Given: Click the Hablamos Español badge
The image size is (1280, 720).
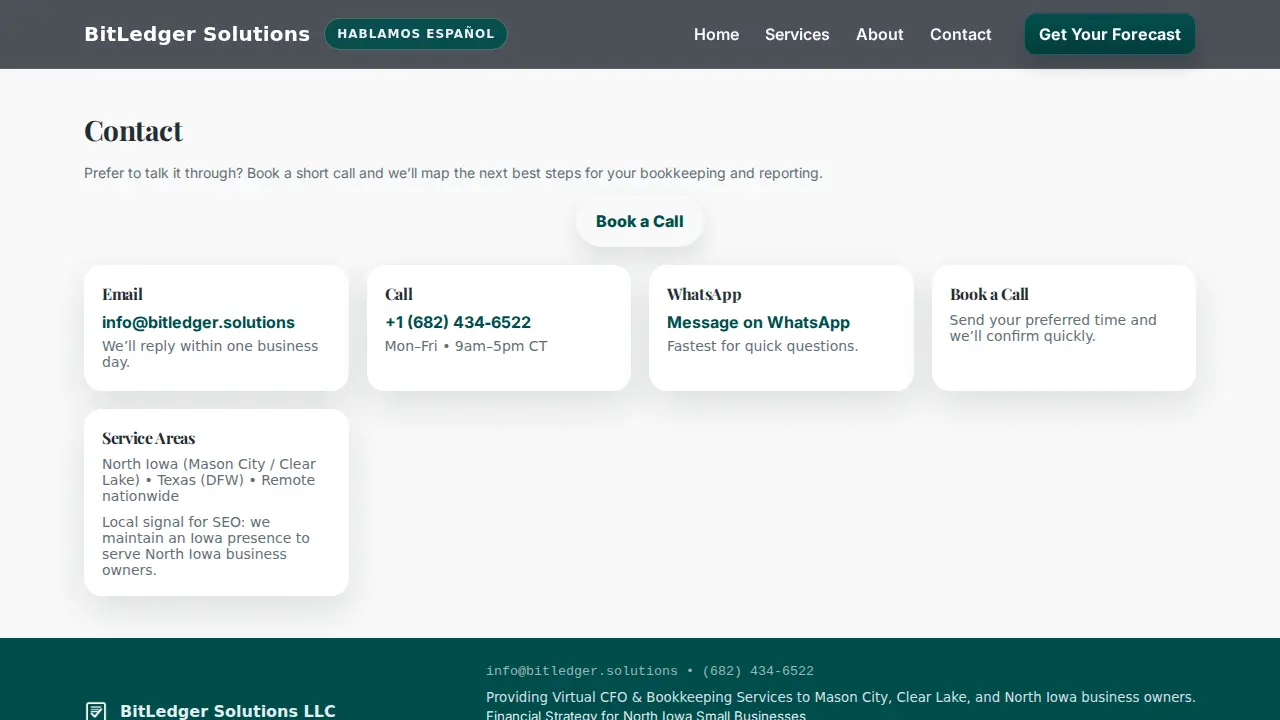Looking at the screenshot, I should point(416,34).
